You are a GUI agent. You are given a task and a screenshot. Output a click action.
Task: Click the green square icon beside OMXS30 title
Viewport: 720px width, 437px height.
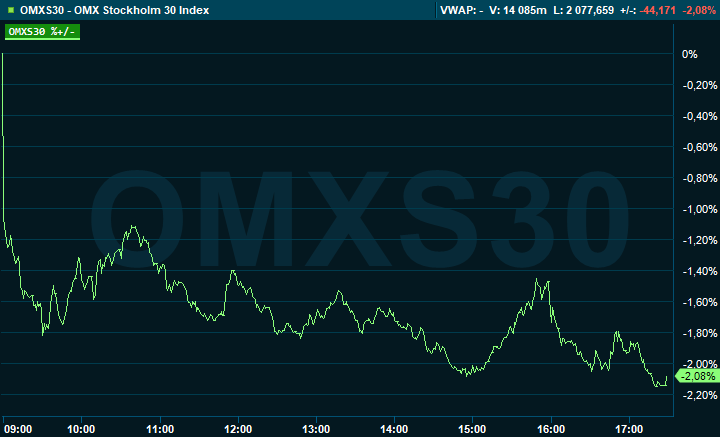(x=11, y=10)
